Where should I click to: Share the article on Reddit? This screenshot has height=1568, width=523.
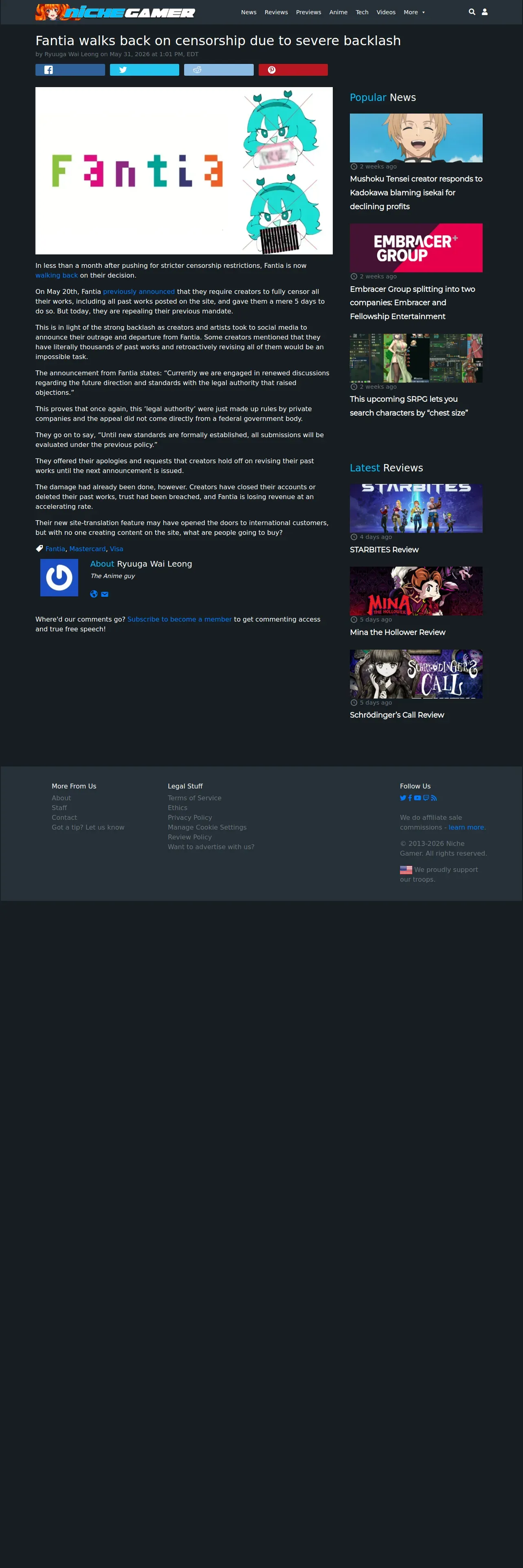[x=219, y=70]
